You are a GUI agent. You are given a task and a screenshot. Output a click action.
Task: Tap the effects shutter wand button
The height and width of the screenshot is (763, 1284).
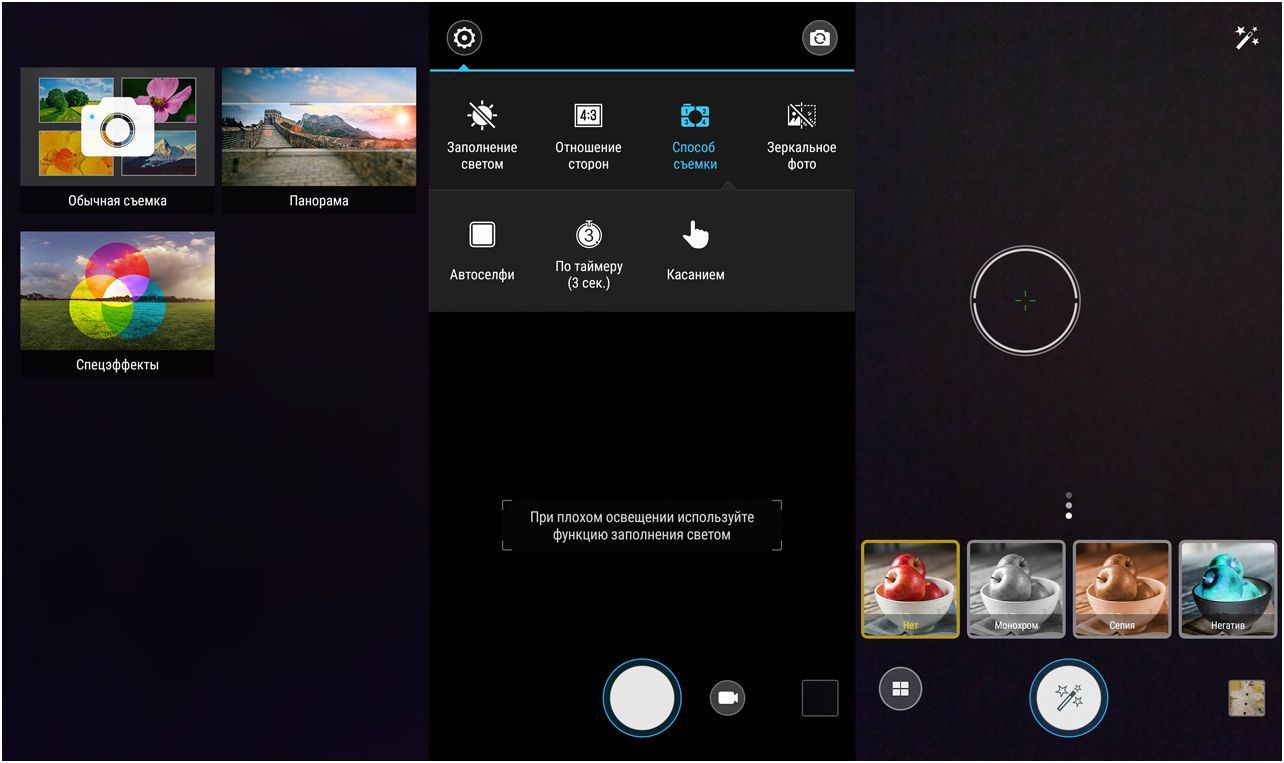1069,697
